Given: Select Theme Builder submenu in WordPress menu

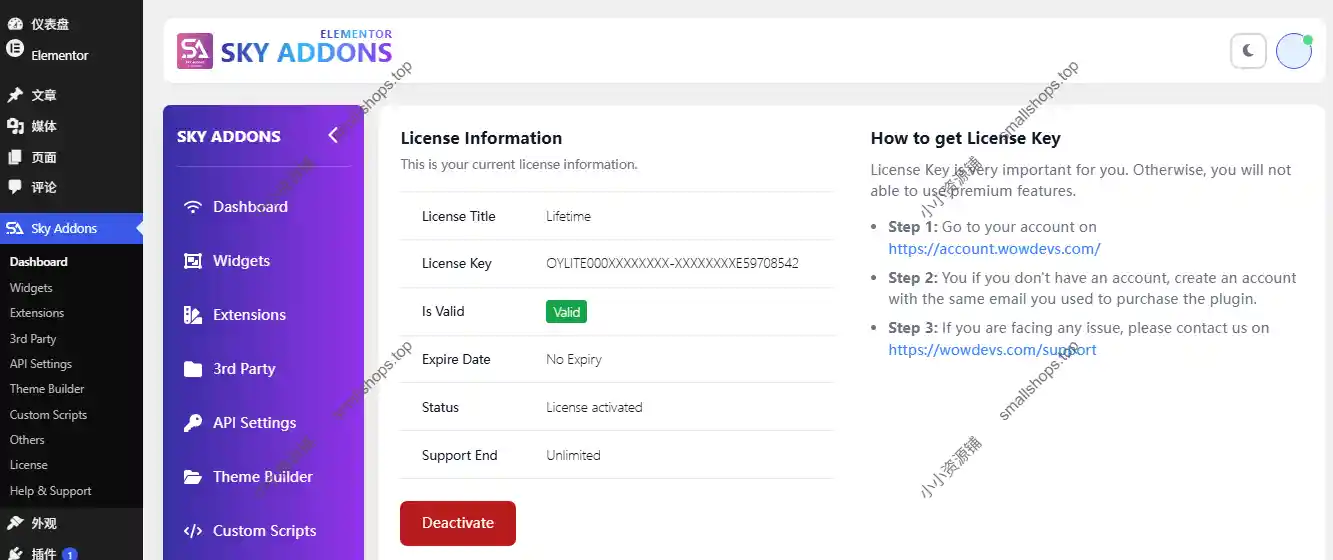Looking at the screenshot, I should 47,389.
